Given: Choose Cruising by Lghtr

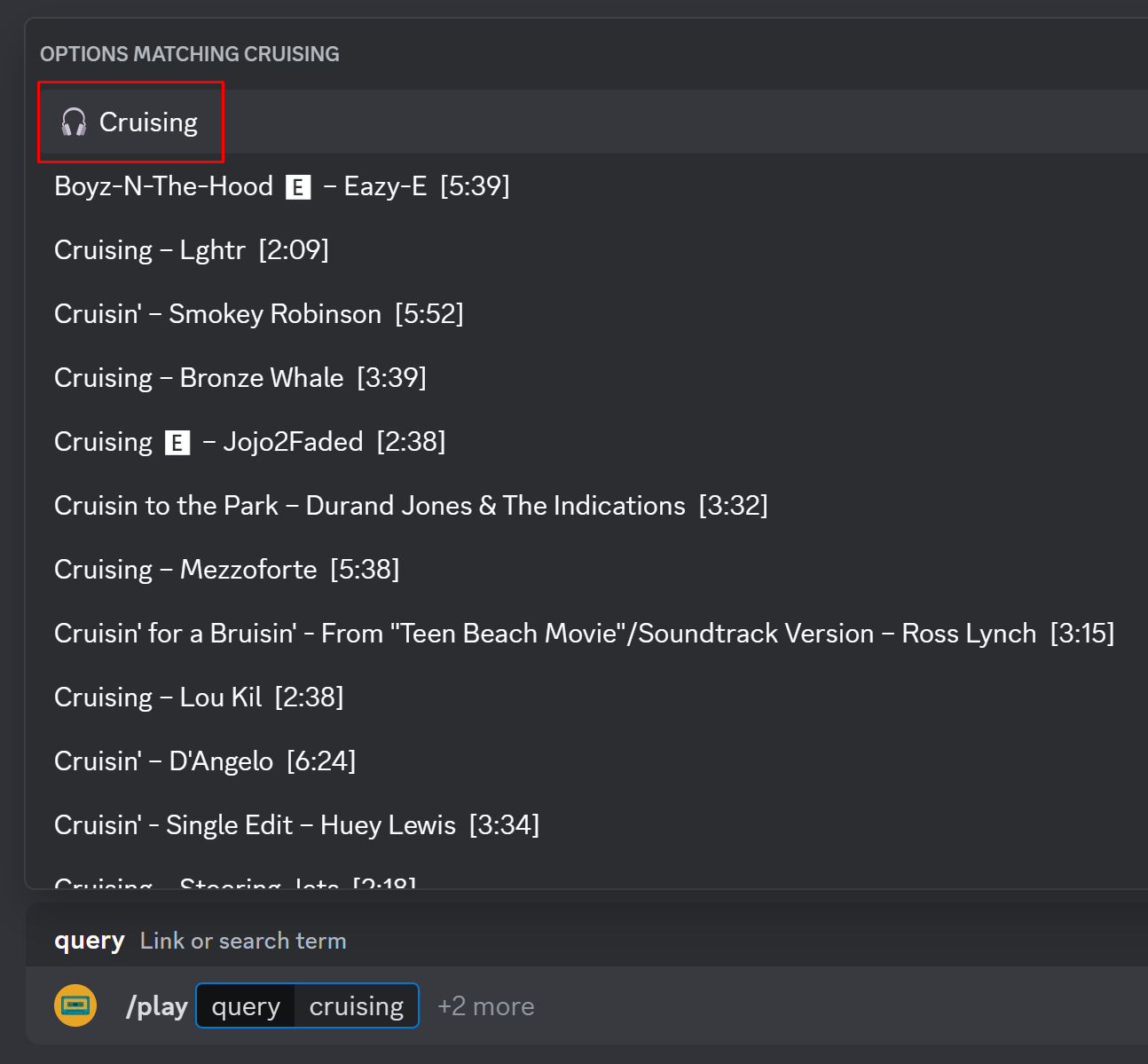Looking at the screenshot, I should [x=192, y=250].
